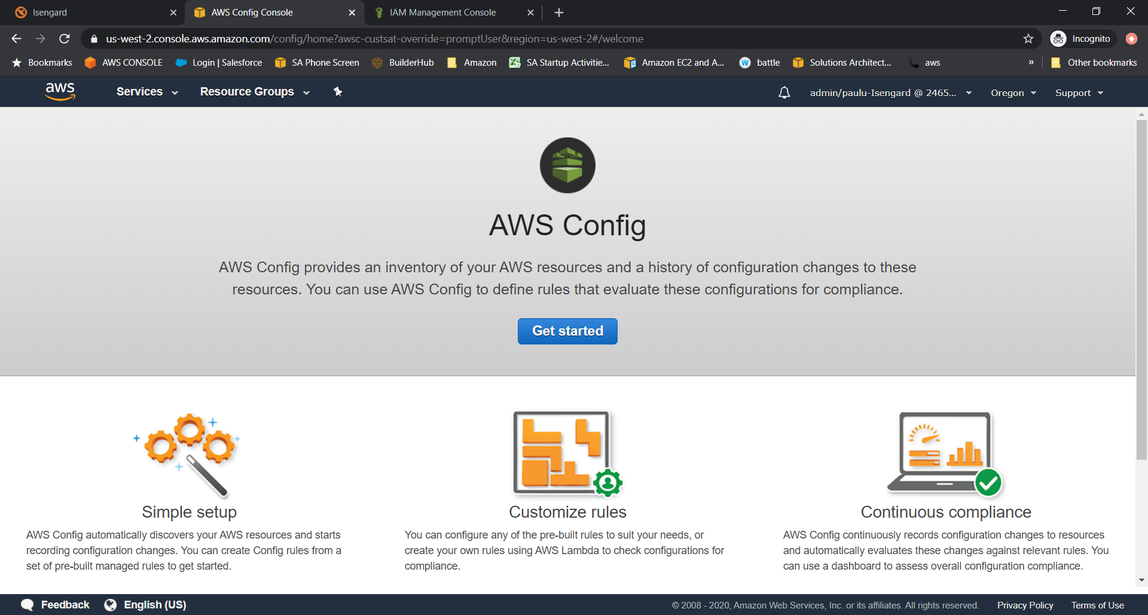Click the Continuous compliance heading
Image resolution: width=1148 pixels, height=615 pixels.
946,512
